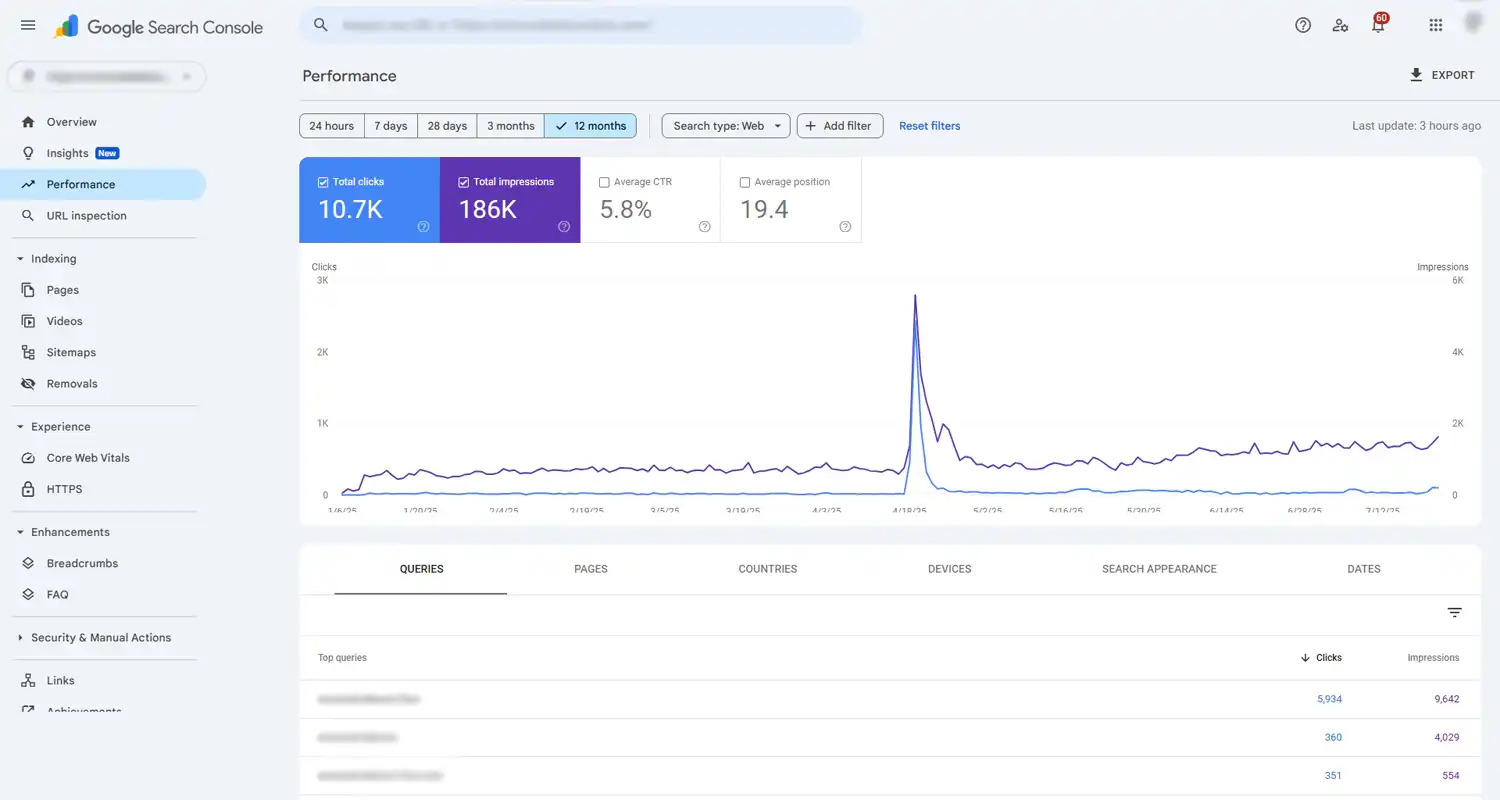This screenshot has width=1500, height=800.
Task: Open the filter icon above the queries table
Action: 1454,612
